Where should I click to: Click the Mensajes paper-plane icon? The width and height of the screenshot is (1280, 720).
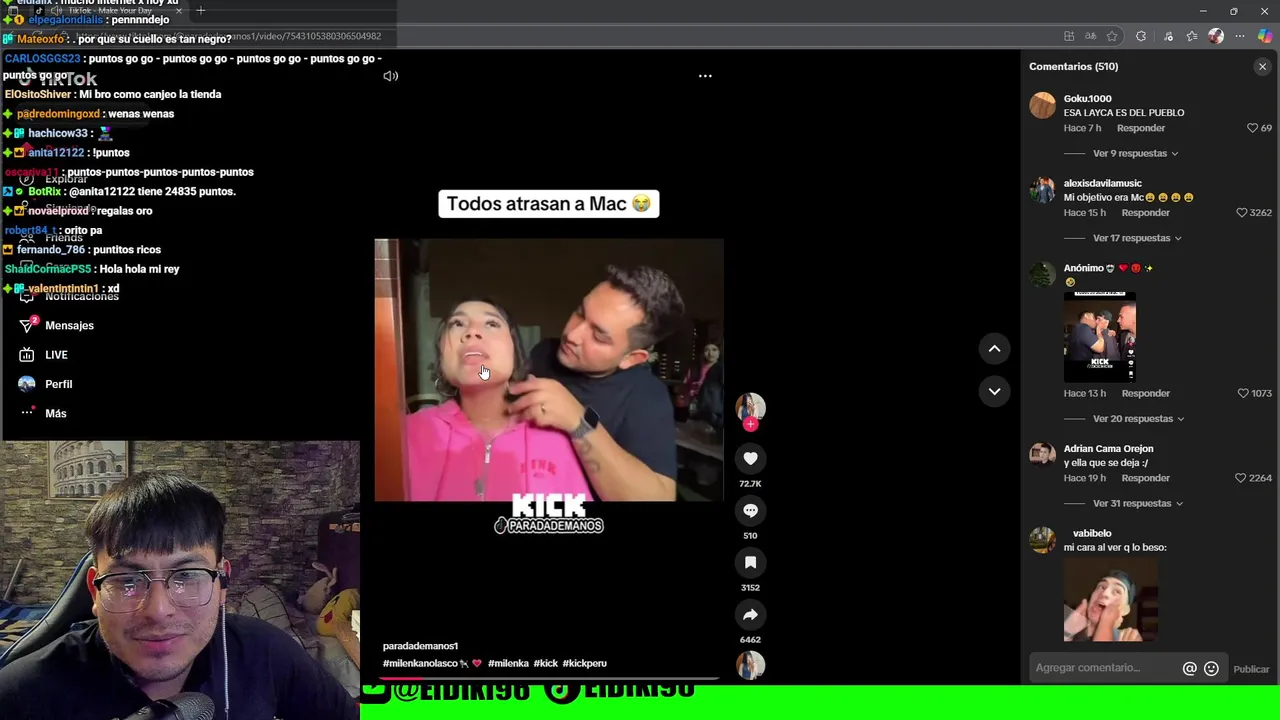(x=27, y=325)
